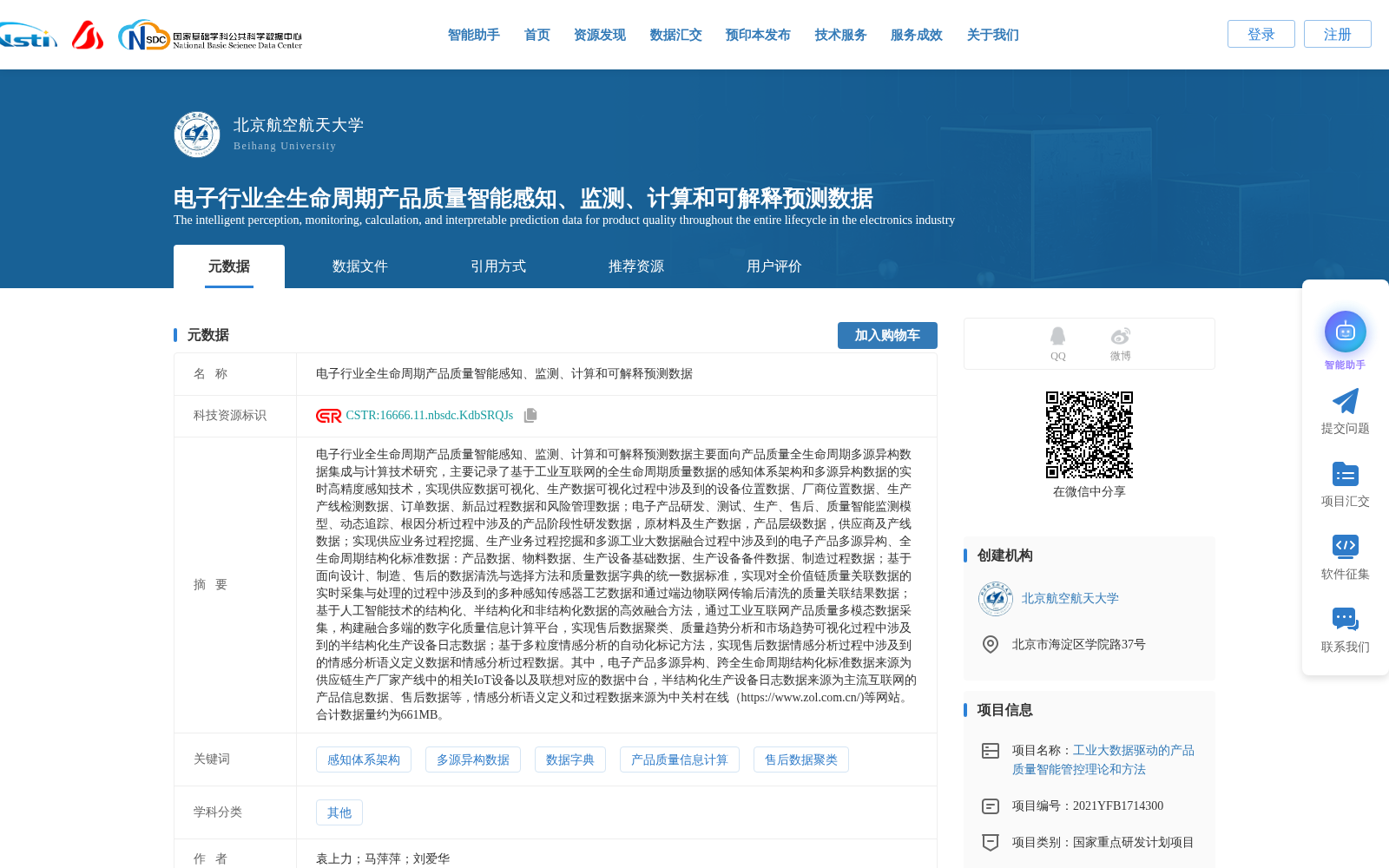This screenshot has height=868, width=1389.
Task: Click the project category icon
Action: tap(991, 842)
